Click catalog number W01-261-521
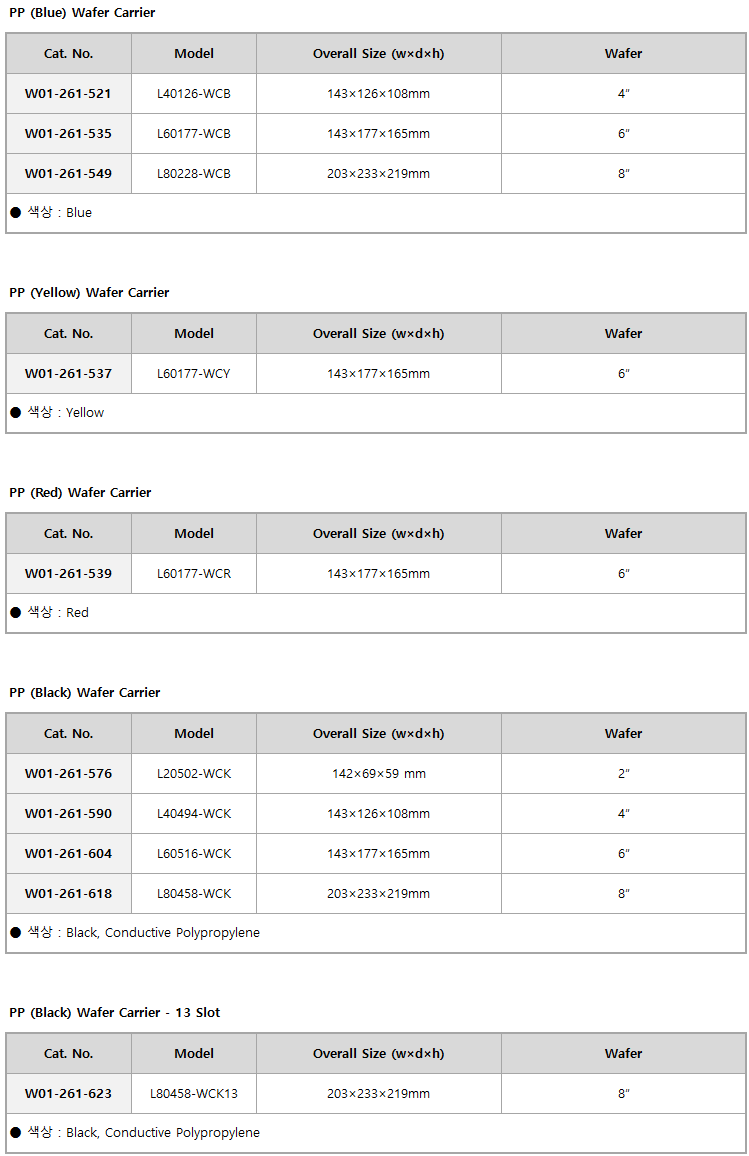This screenshot has height=1156, width=749. point(69,94)
